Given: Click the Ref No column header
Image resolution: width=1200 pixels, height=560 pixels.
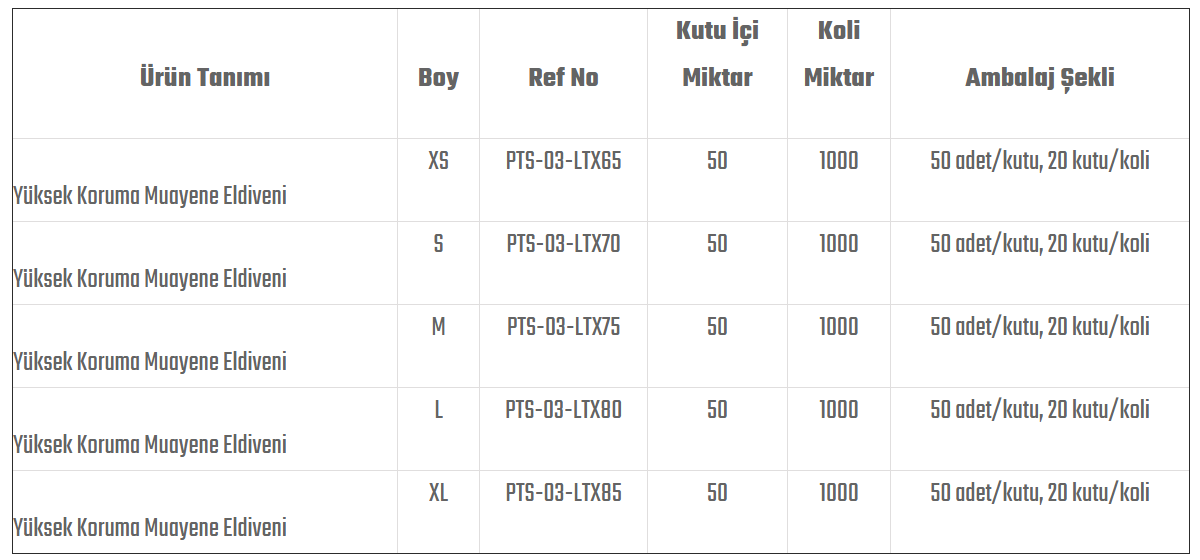Looking at the screenshot, I should (x=563, y=78).
